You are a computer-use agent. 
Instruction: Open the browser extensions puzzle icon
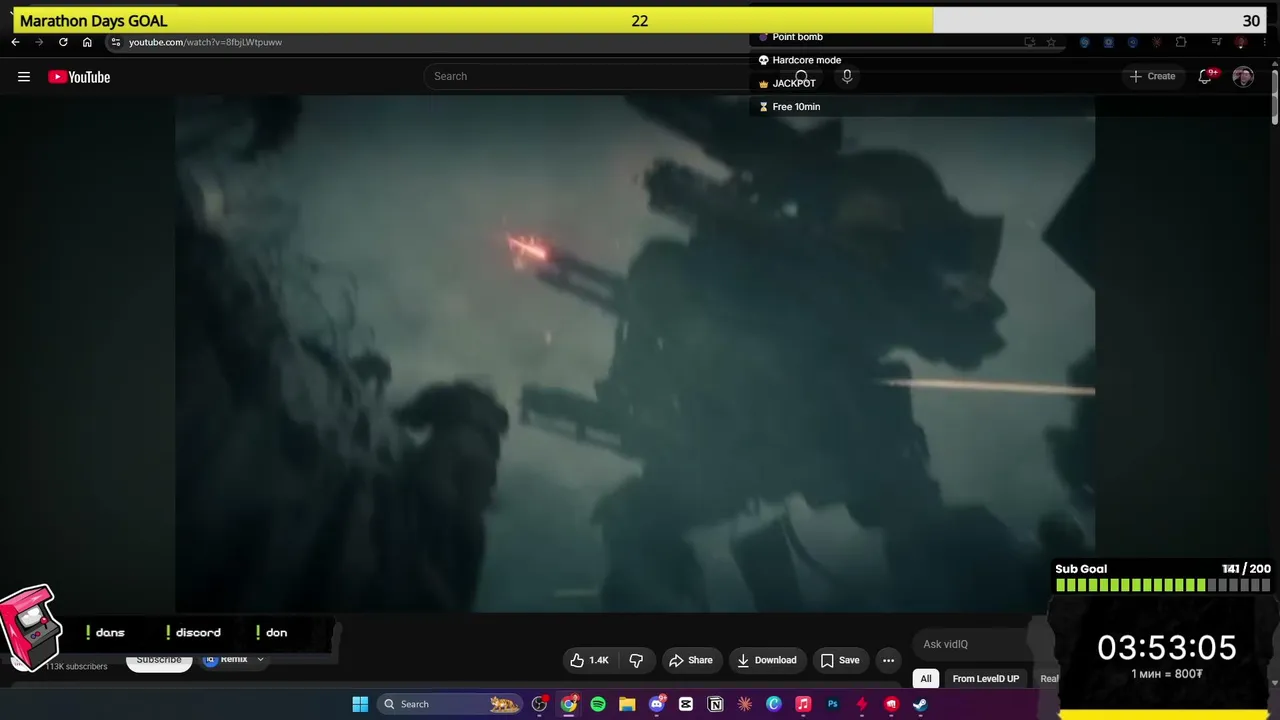pos(1181,42)
